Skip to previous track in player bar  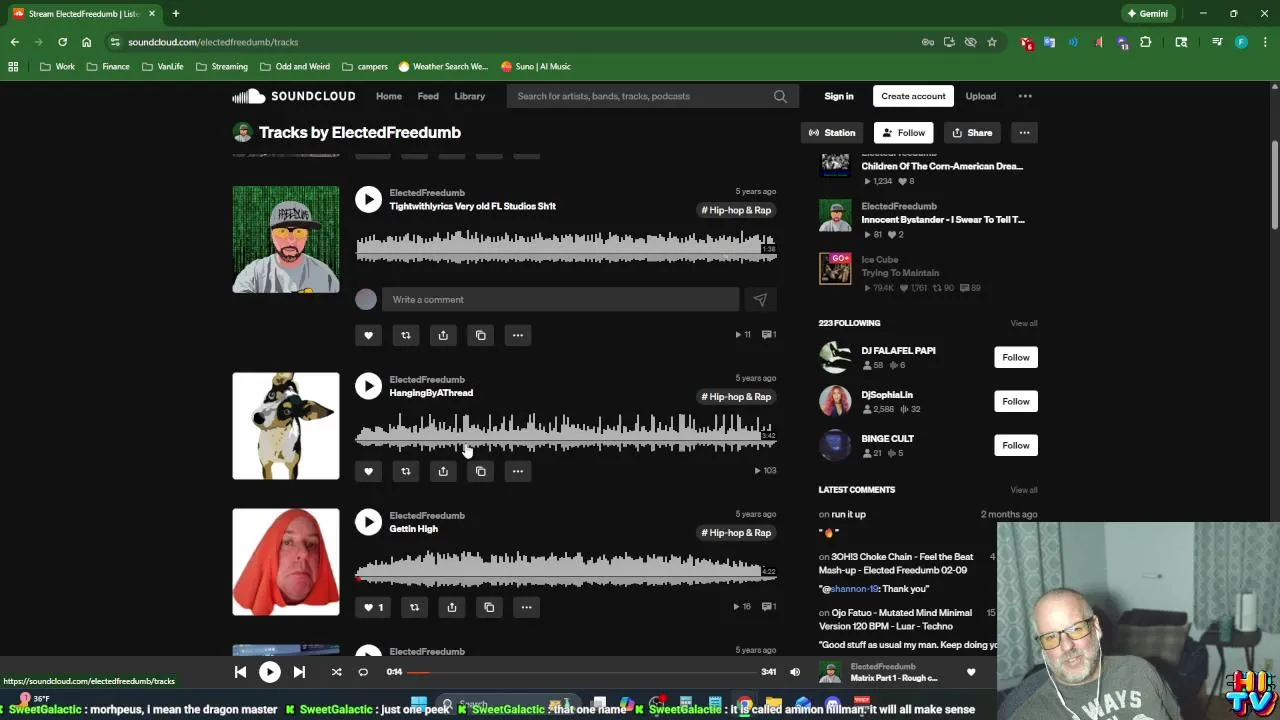point(240,672)
